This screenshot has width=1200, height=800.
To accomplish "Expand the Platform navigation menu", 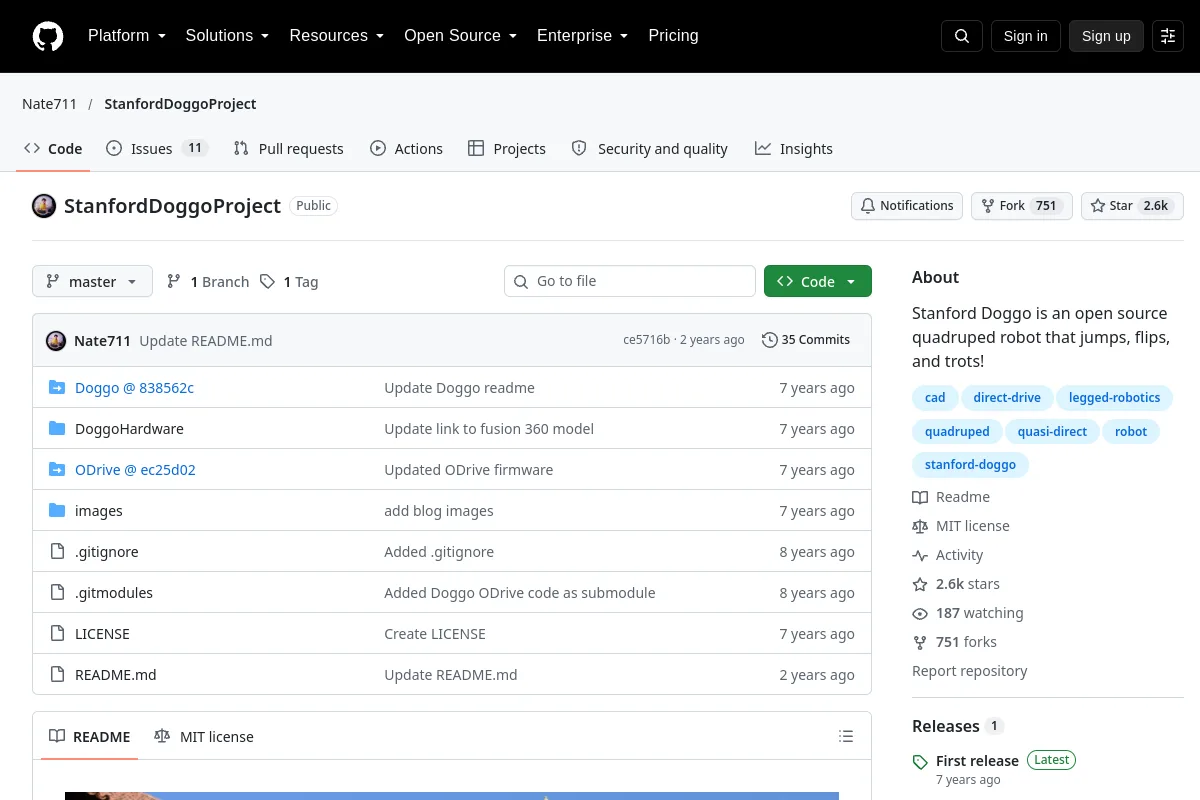I will pos(126,36).
